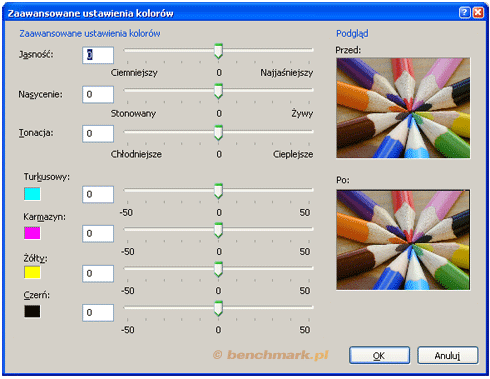Click the Turkusowy slider handle
Viewport: 490px width, 379px height.
218,191
